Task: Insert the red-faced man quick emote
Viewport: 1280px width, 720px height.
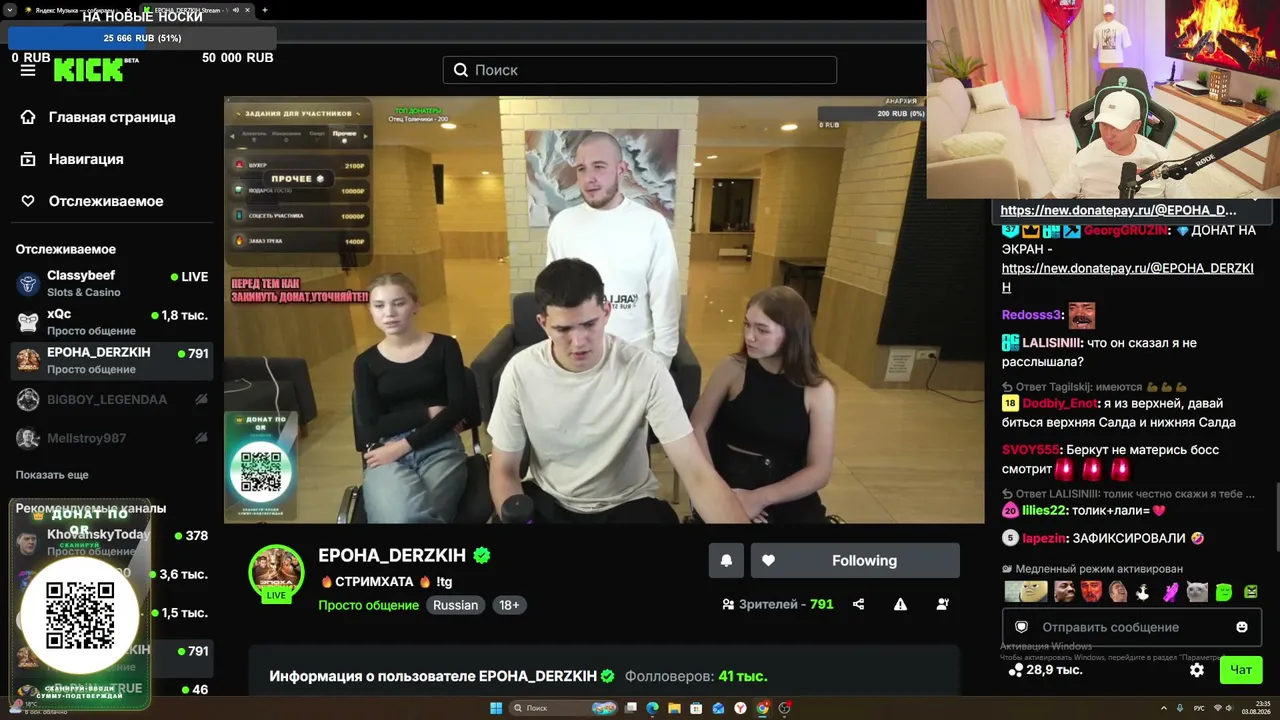Action: click(1091, 592)
